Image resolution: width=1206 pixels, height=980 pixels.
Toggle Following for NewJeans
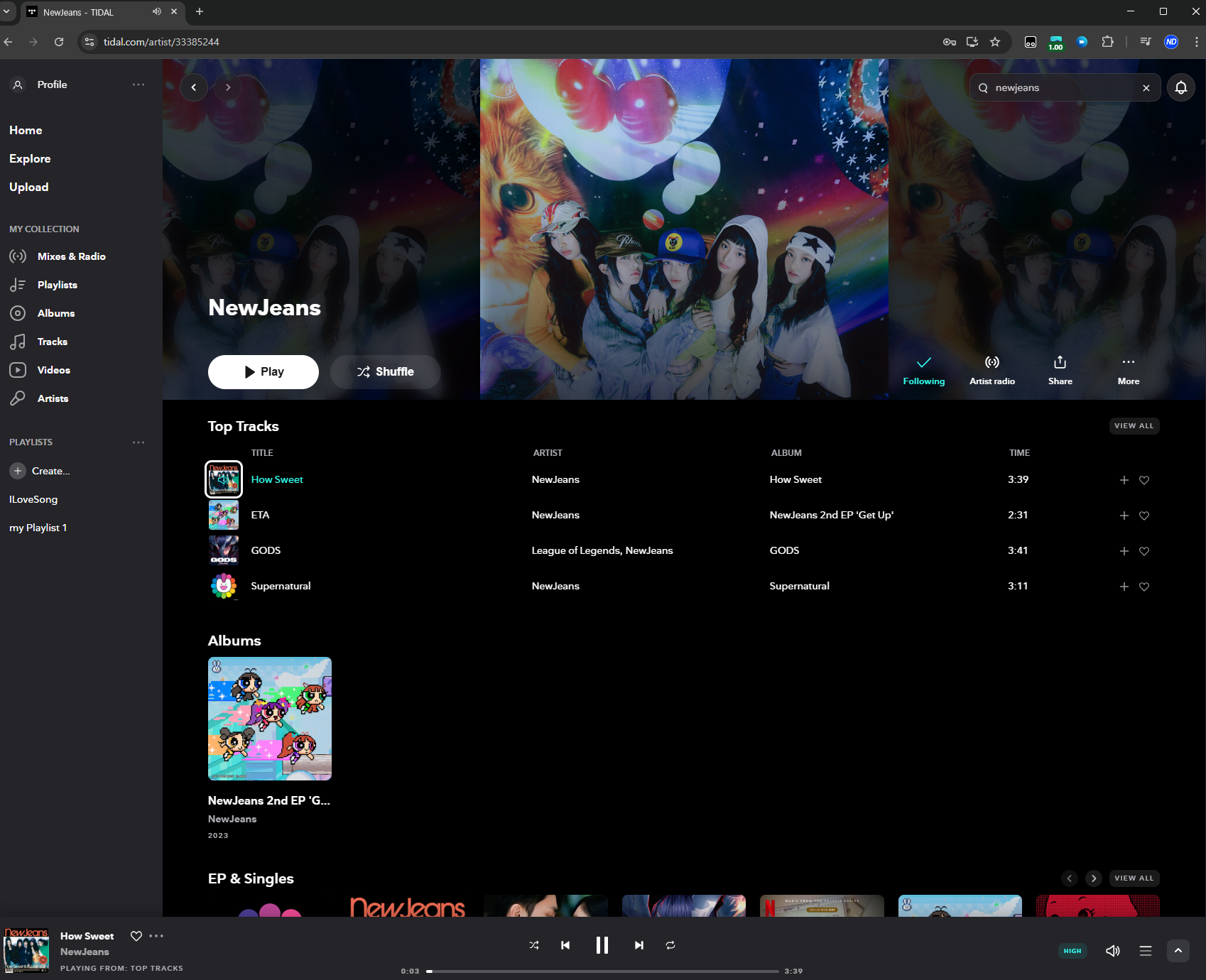[x=923, y=371]
